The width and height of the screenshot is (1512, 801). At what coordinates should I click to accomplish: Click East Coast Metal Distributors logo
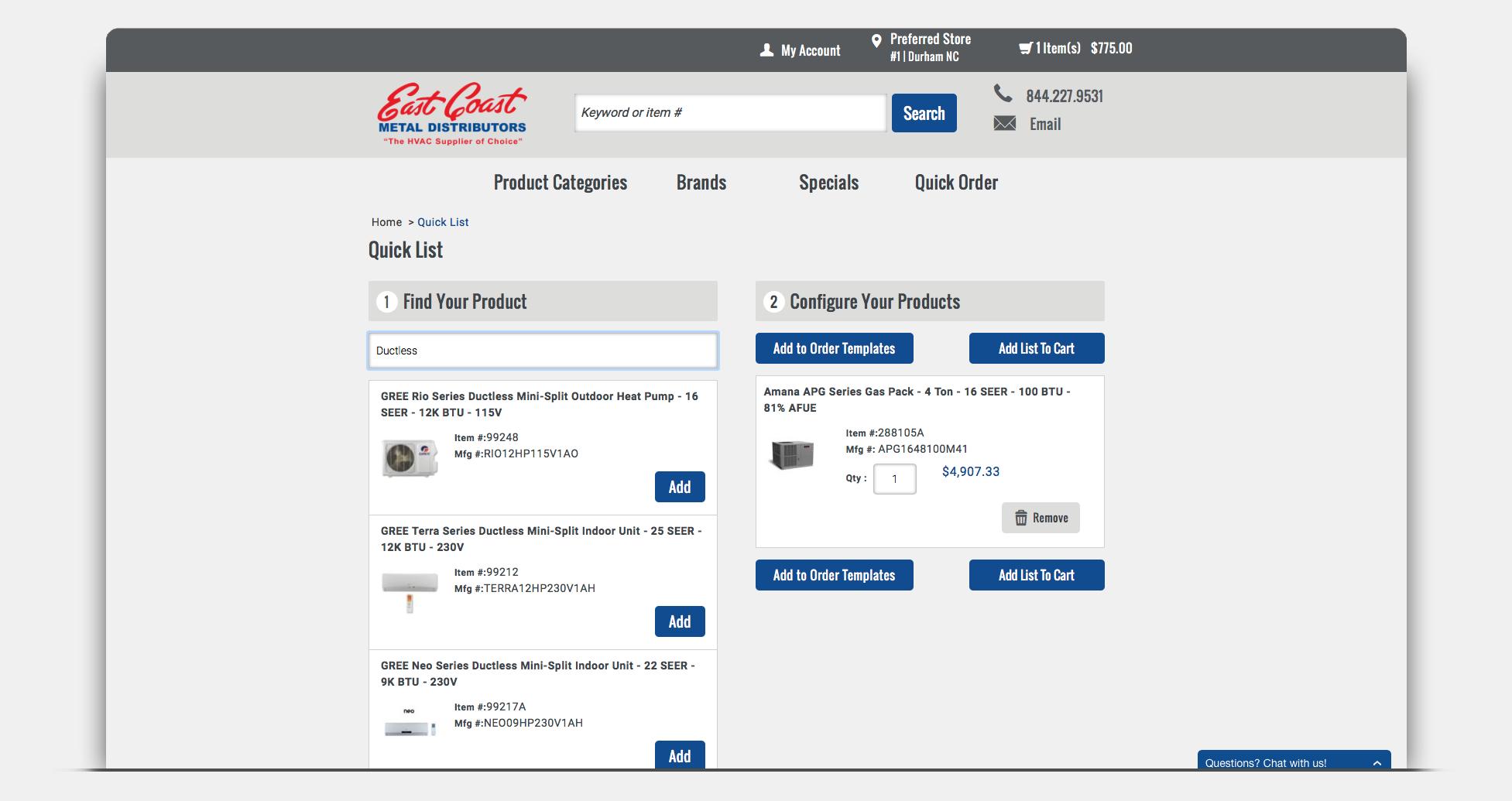[452, 114]
